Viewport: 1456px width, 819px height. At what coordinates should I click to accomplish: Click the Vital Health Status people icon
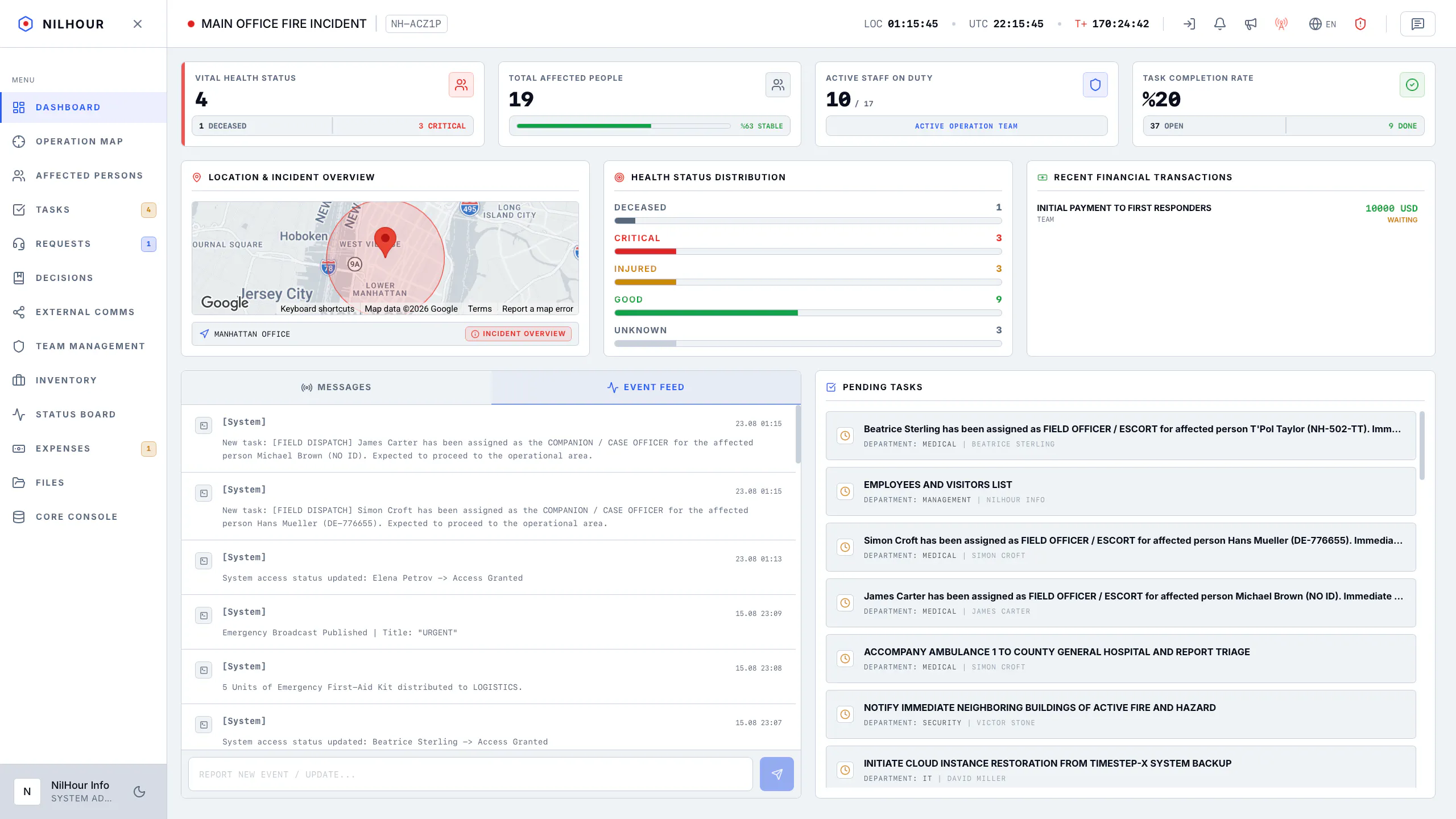(x=461, y=85)
